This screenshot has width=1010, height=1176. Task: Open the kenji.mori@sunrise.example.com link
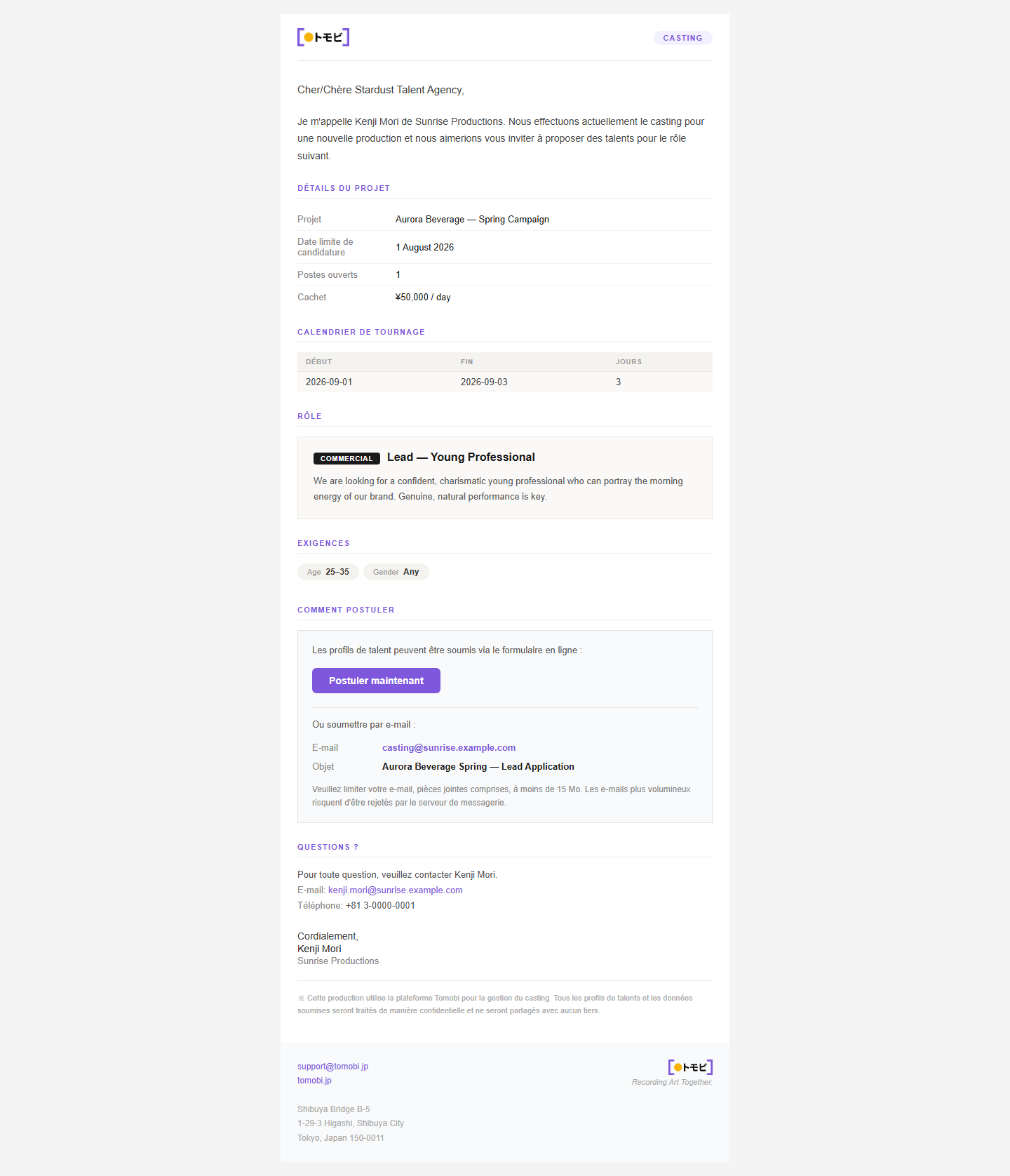point(396,890)
